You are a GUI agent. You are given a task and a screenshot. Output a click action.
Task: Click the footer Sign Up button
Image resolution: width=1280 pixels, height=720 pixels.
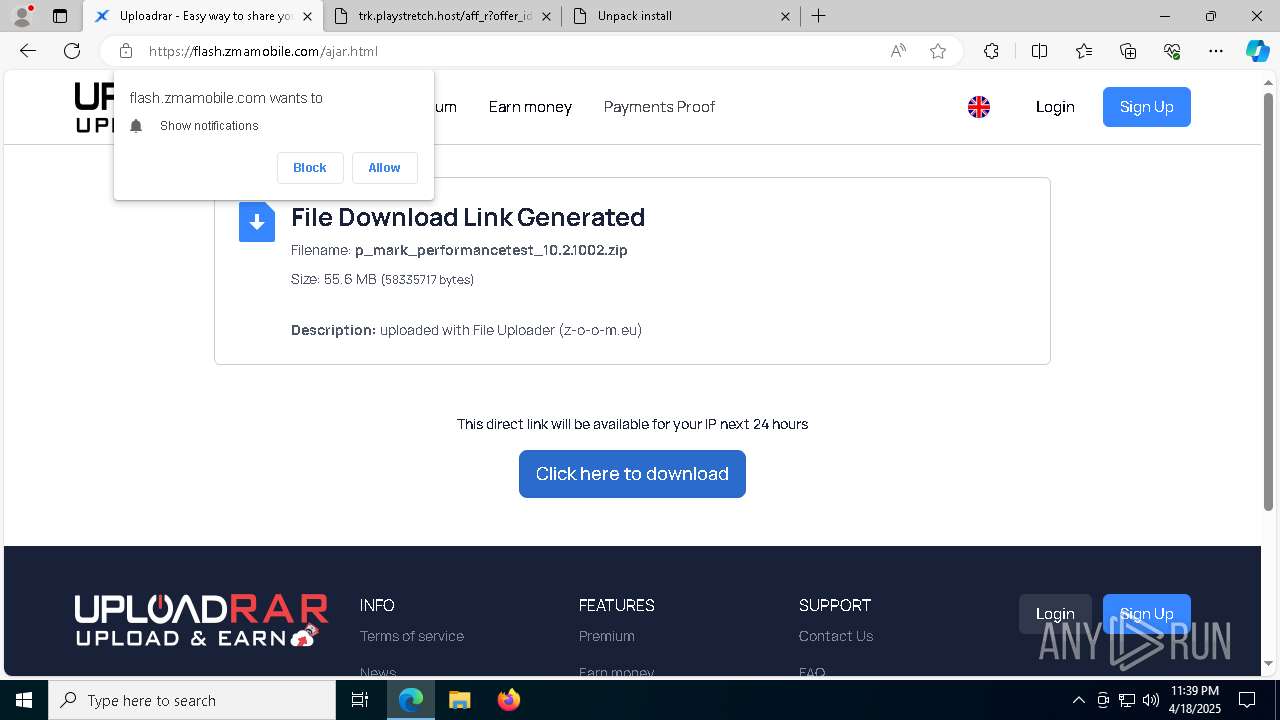pos(1146,614)
